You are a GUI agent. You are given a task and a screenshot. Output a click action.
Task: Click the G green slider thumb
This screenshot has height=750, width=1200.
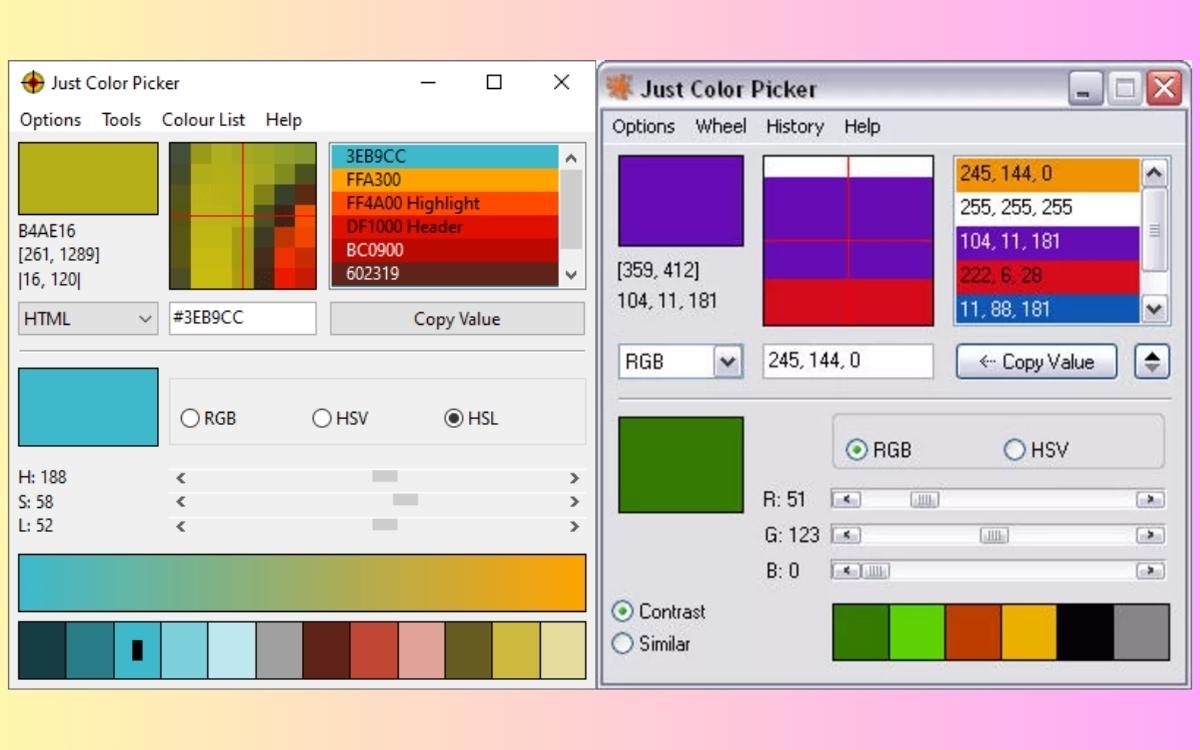click(x=994, y=536)
